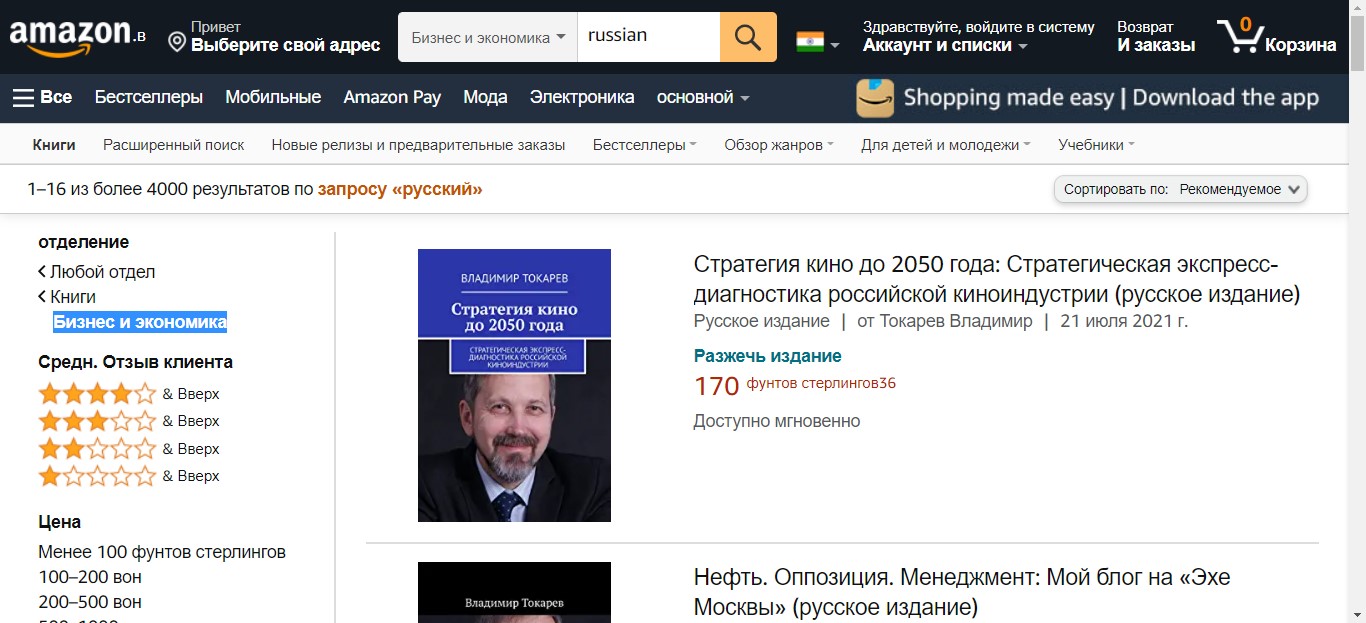Open the hamburger menu «Все»
Screen dimensions: 1366x623
click(x=42, y=97)
